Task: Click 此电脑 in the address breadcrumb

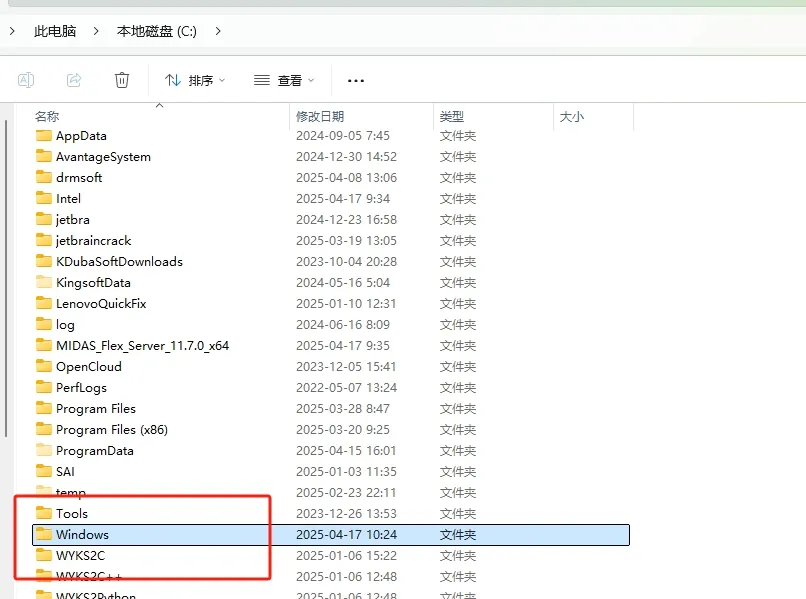Action: pyautogui.click(x=55, y=31)
